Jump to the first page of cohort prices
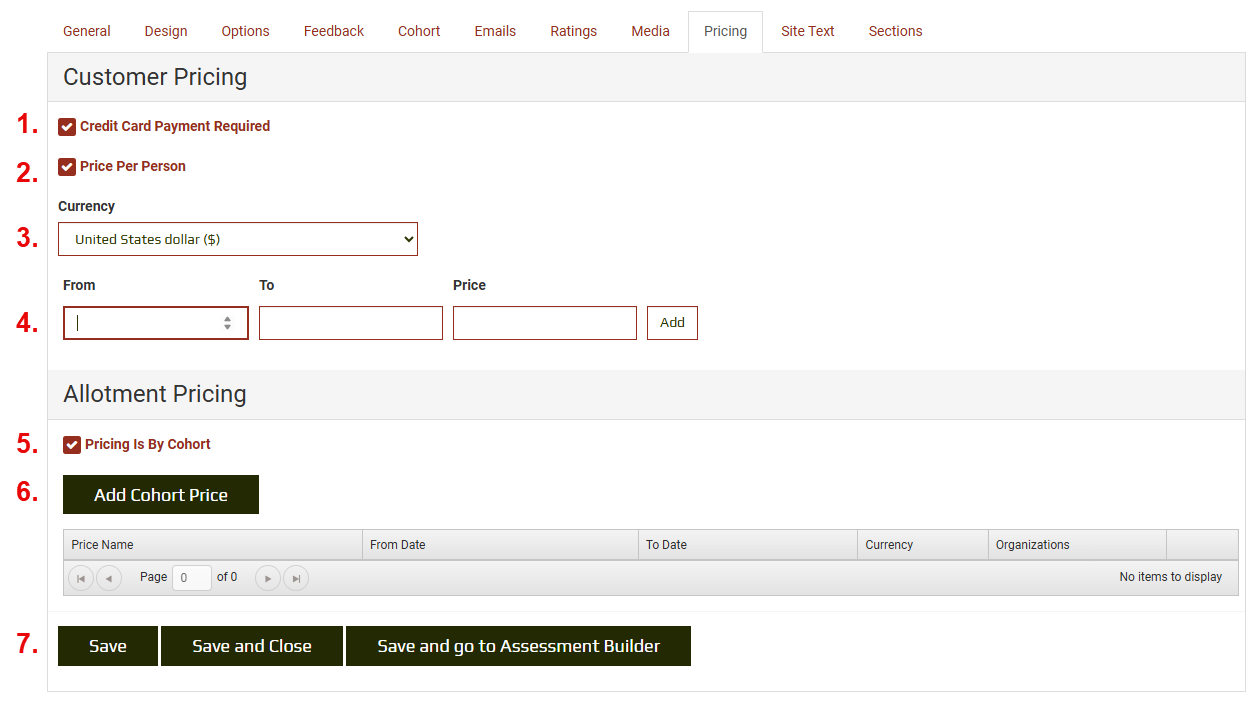The image size is (1258, 704). 80,577
